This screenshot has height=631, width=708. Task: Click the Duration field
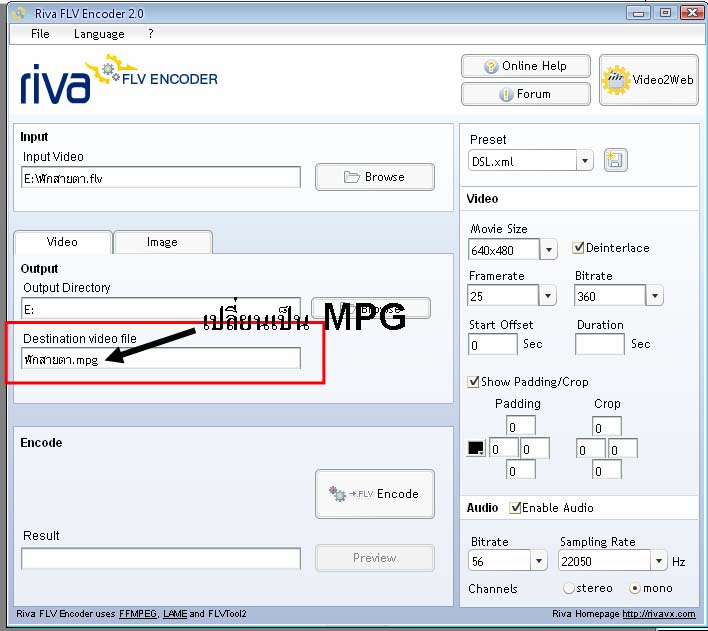coord(600,345)
